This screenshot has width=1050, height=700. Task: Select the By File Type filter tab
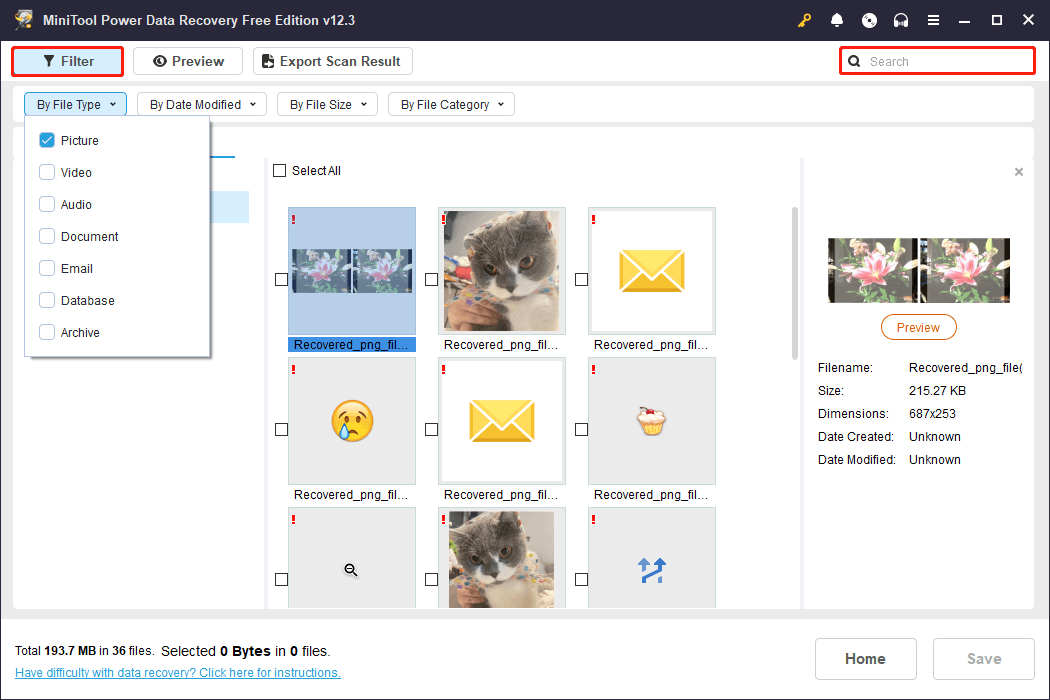coord(75,104)
